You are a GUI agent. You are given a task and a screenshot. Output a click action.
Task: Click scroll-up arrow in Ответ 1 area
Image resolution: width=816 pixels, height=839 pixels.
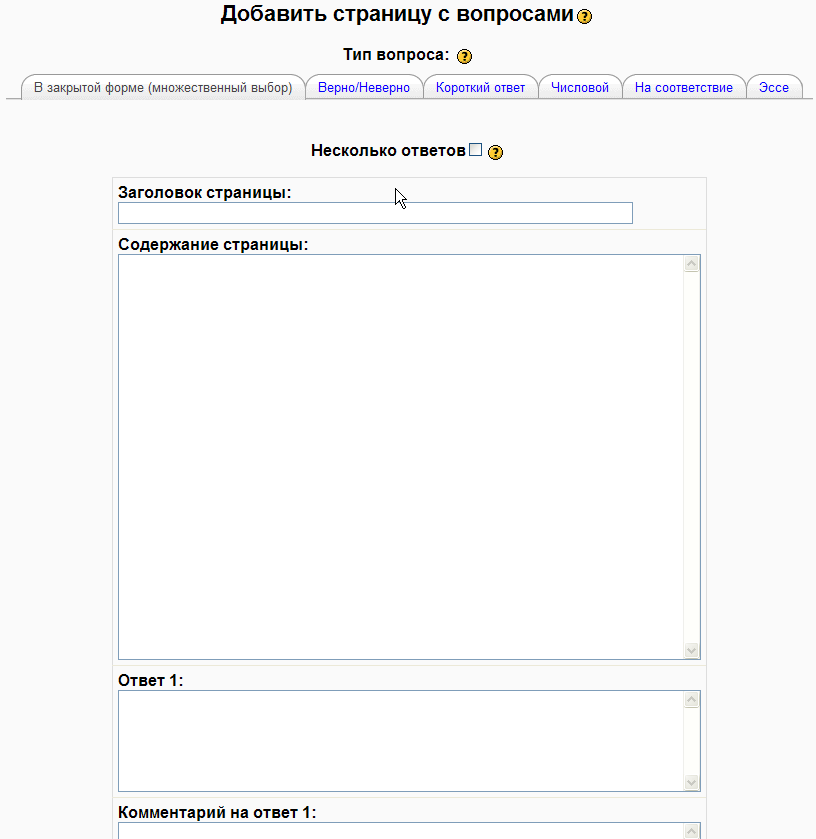point(692,700)
